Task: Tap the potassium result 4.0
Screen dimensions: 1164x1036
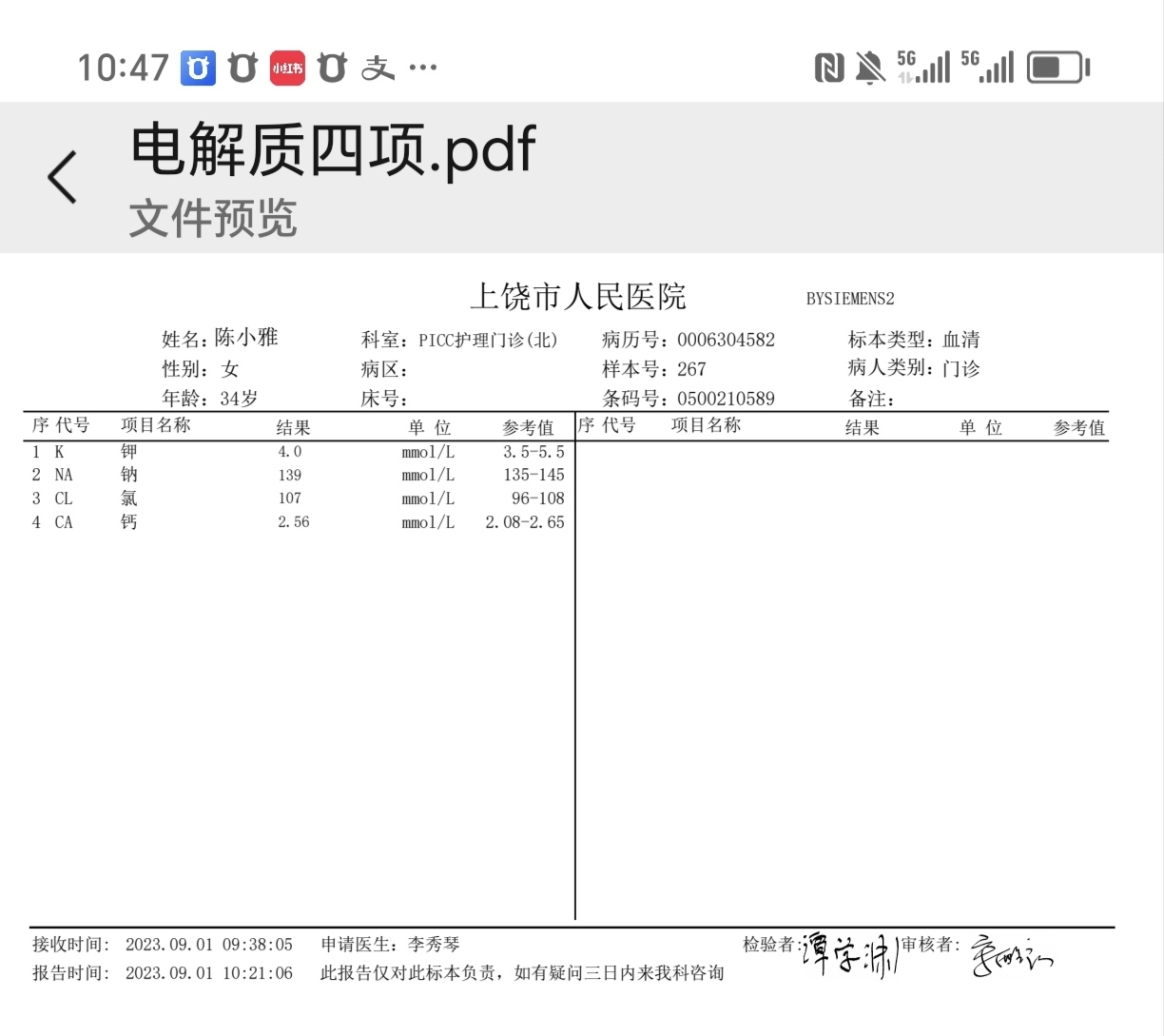Action: pos(290,452)
